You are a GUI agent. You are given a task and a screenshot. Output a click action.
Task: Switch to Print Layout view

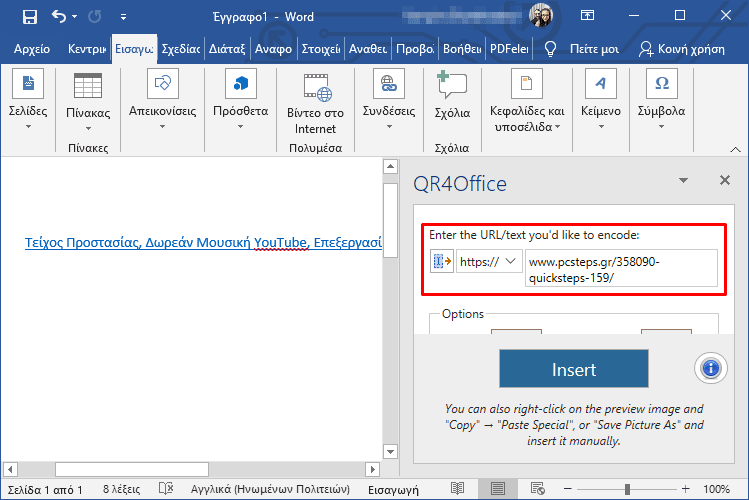(x=497, y=489)
